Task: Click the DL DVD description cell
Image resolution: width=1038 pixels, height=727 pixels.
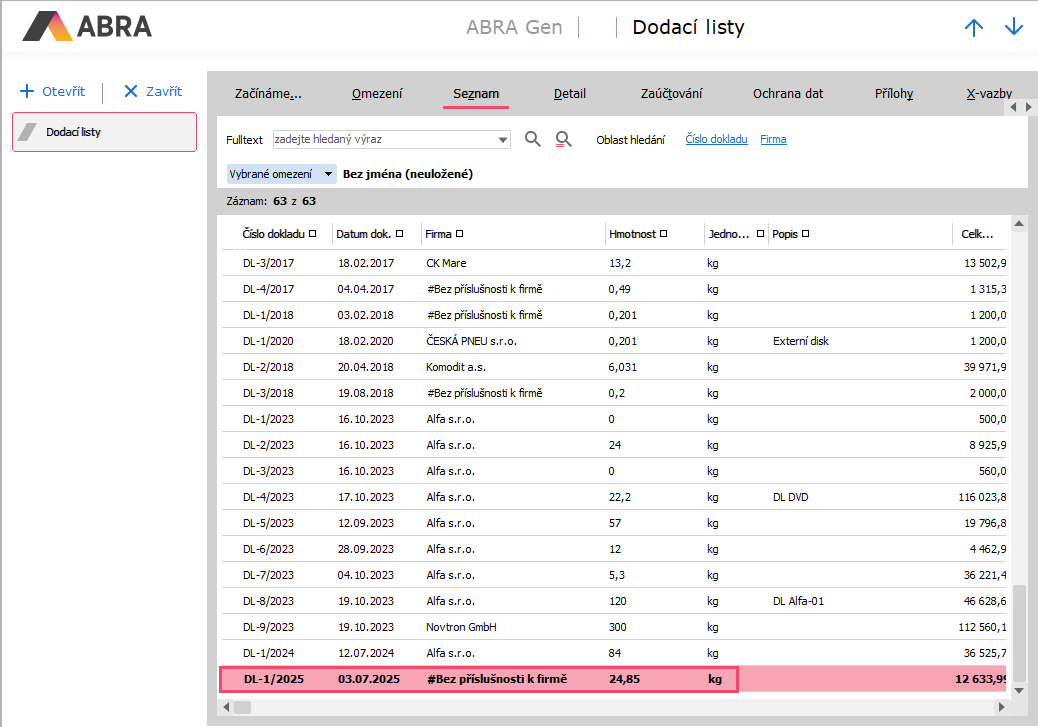Action: click(790, 497)
